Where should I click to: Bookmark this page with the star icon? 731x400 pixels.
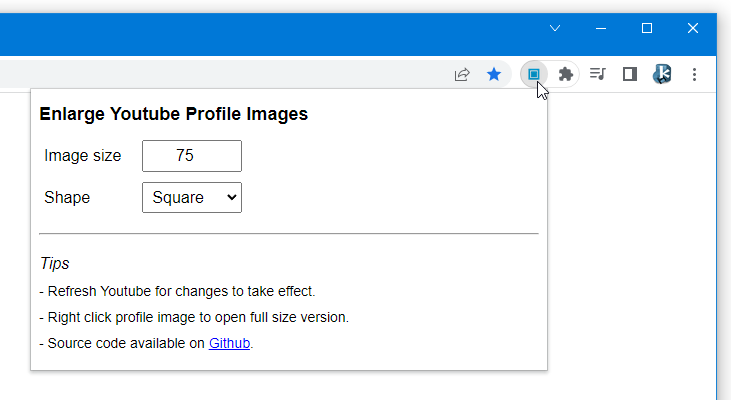tap(494, 74)
